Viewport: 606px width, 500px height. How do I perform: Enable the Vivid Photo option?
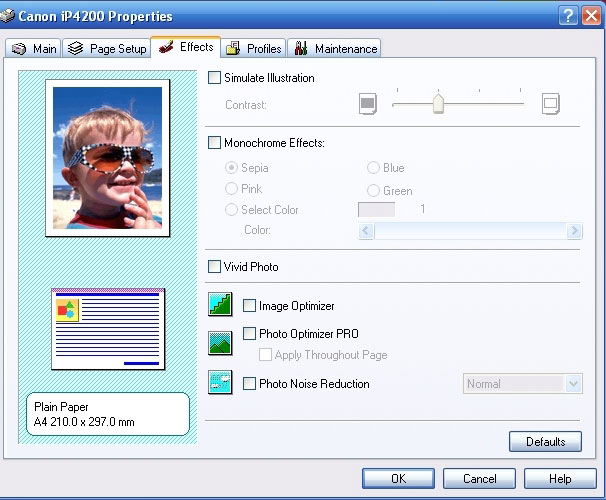214,267
